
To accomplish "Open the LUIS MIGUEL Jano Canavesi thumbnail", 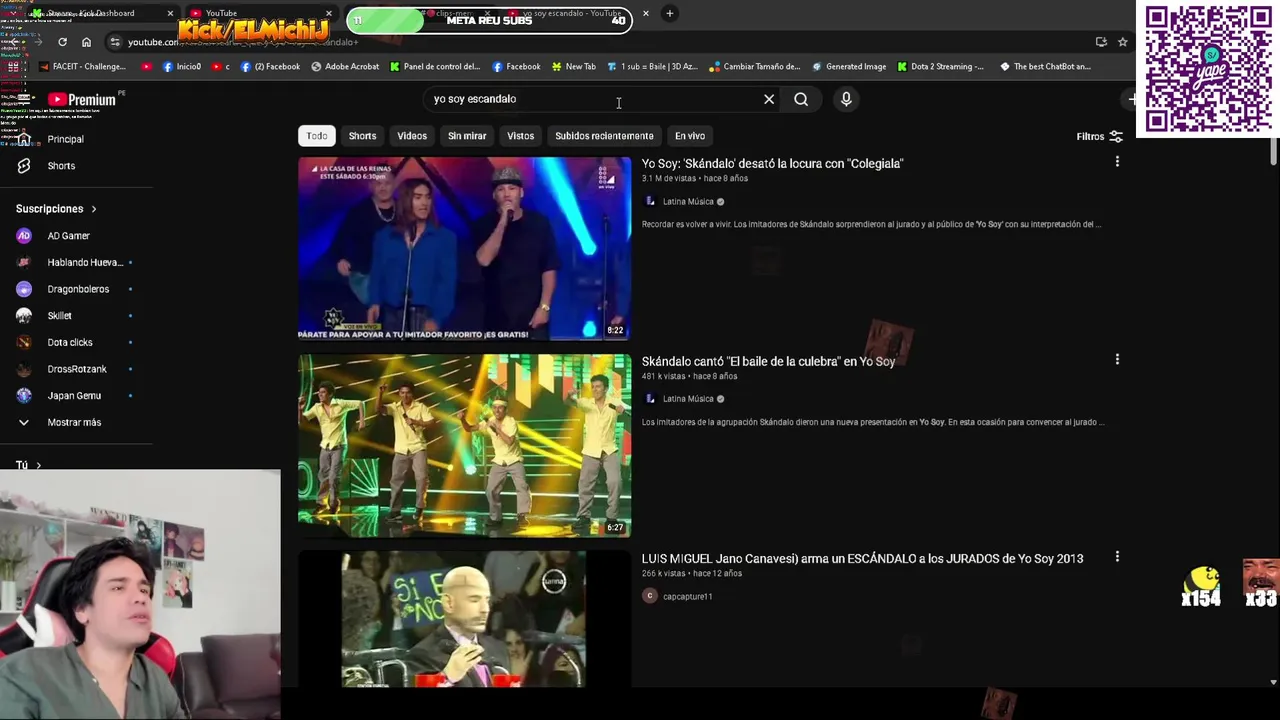I will 465,619.
